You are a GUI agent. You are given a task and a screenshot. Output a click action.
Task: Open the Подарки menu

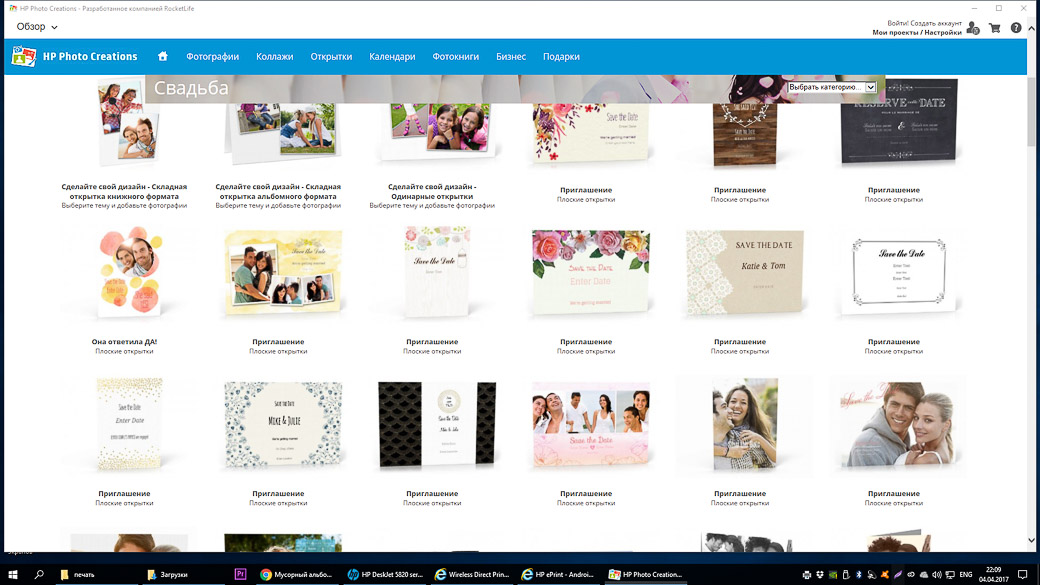click(x=561, y=56)
